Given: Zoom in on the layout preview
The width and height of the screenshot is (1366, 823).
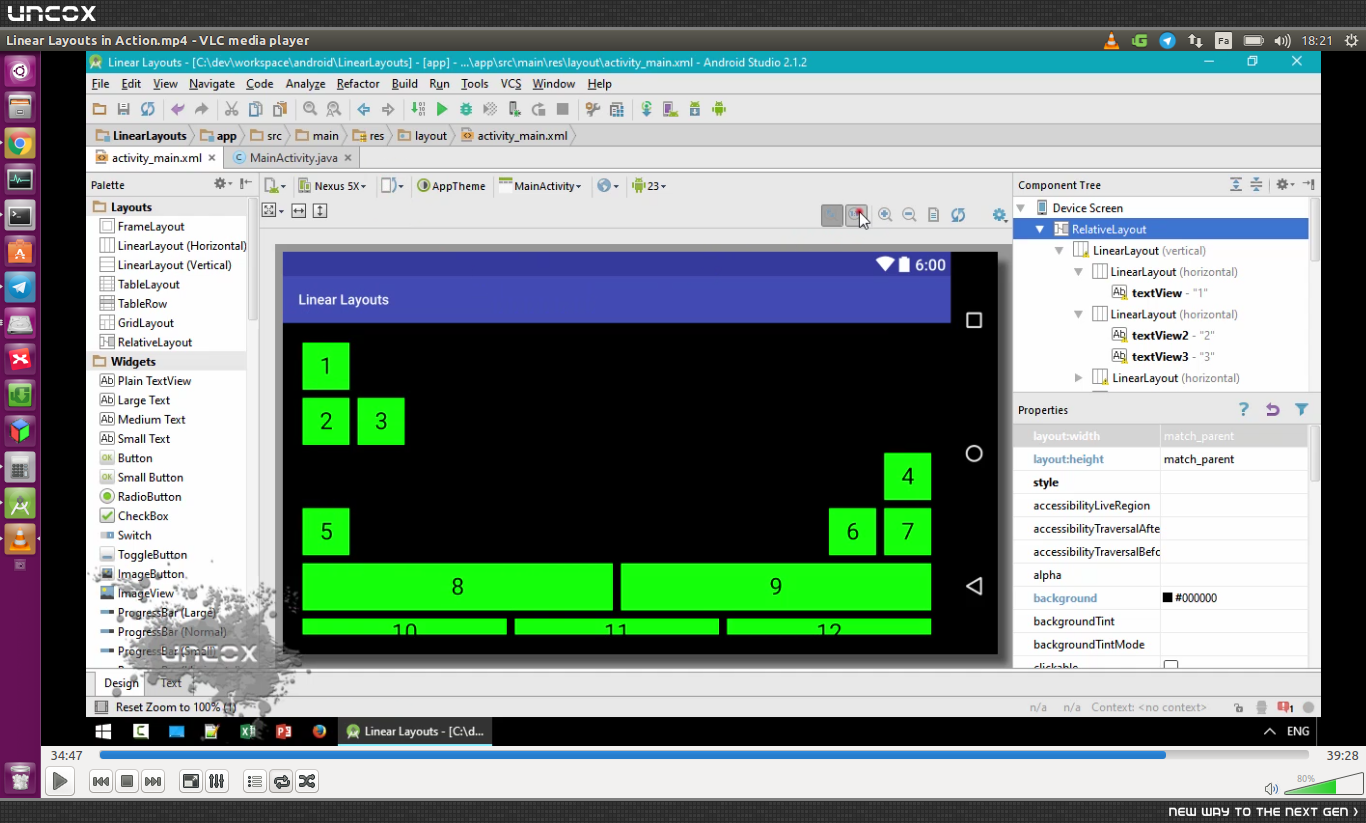Looking at the screenshot, I should pos(885,215).
